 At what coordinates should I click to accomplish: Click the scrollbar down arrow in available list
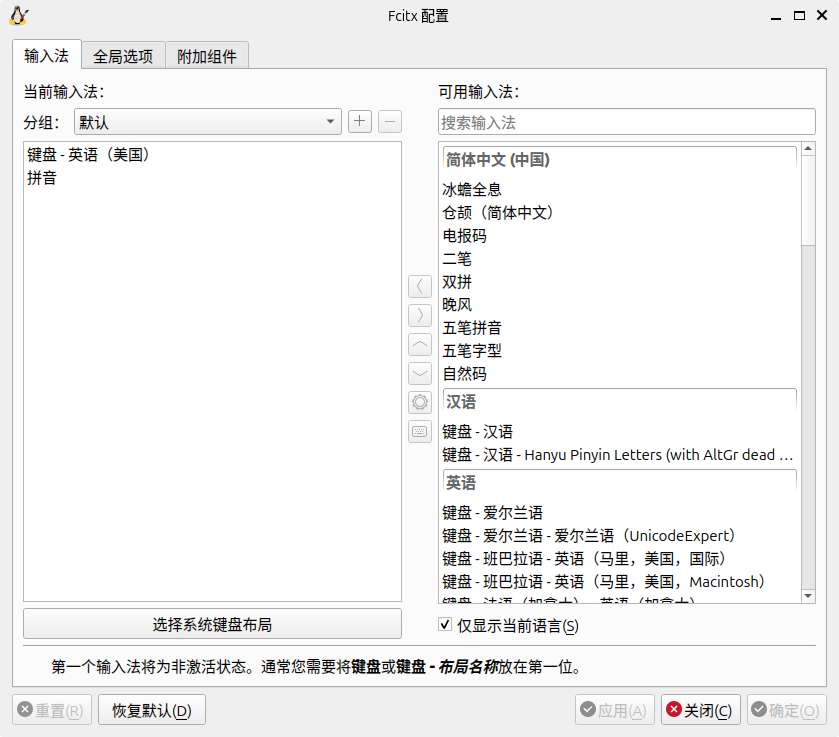808,596
